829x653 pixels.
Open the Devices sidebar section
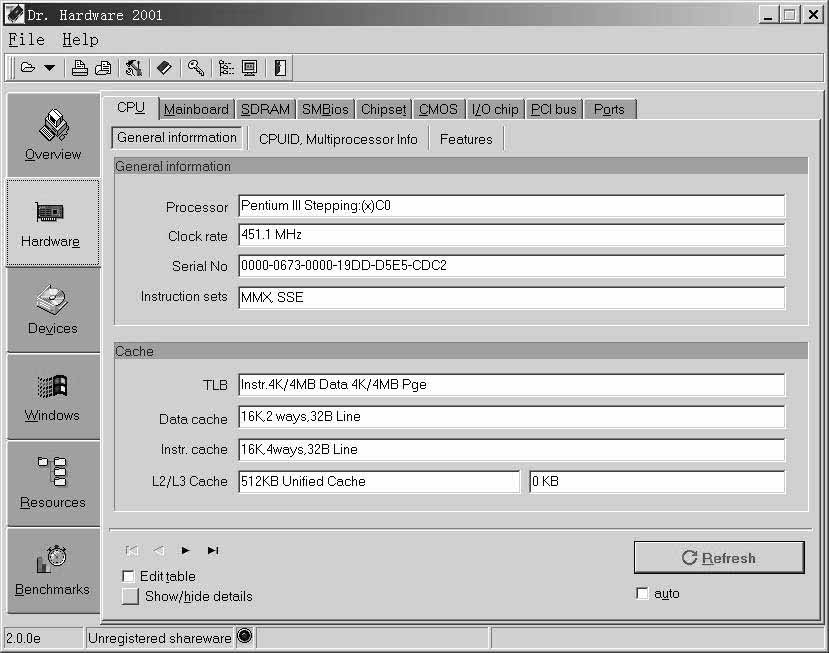pos(53,310)
